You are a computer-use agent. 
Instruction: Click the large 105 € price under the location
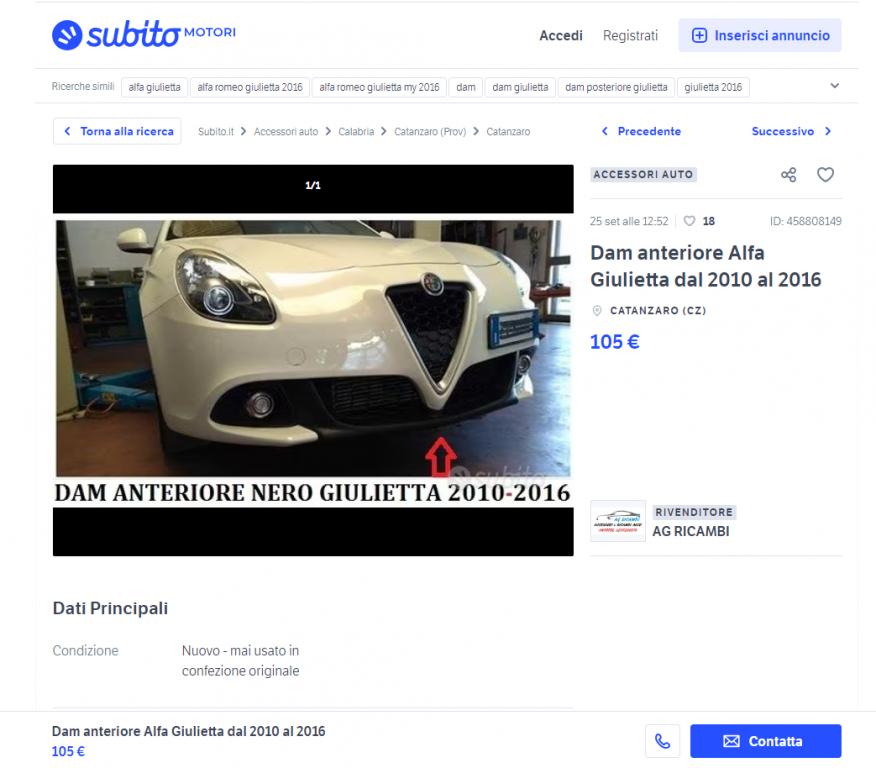[615, 342]
